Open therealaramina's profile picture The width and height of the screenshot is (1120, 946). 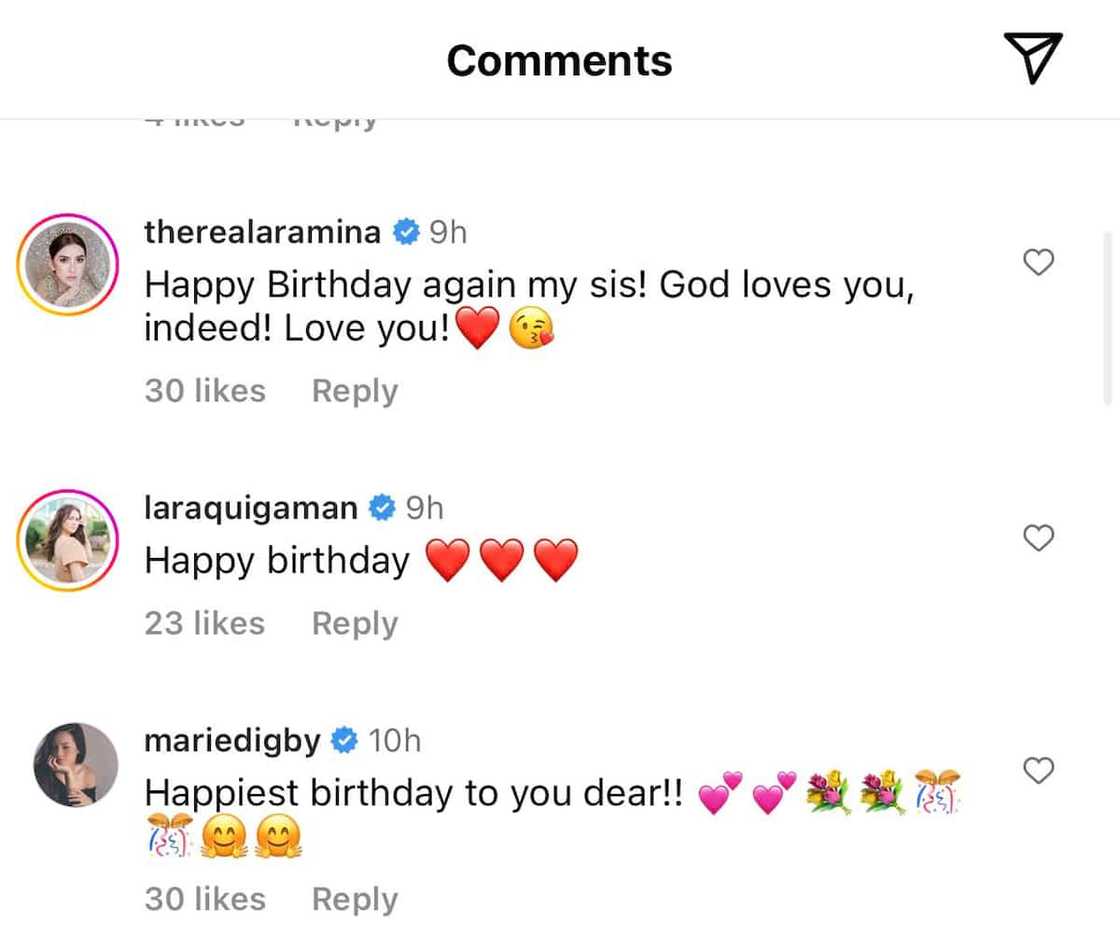[x=68, y=264]
